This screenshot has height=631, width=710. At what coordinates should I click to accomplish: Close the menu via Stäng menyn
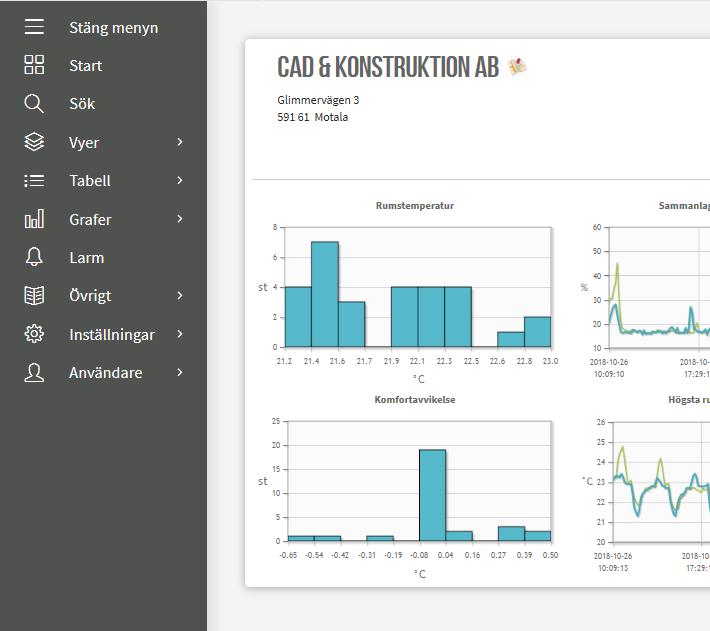[114, 28]
